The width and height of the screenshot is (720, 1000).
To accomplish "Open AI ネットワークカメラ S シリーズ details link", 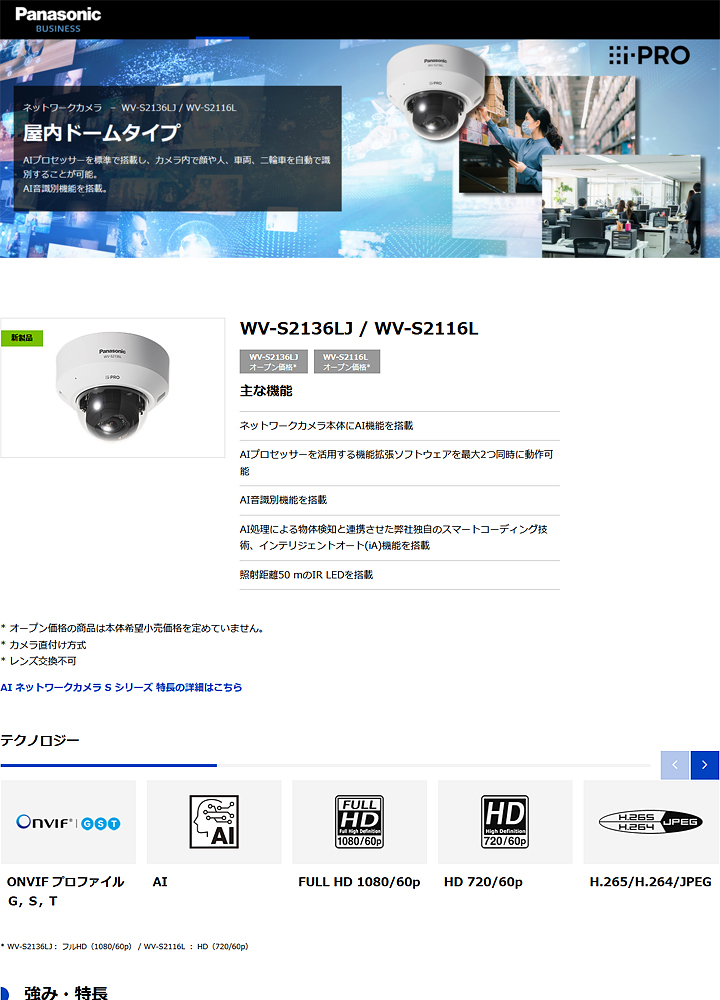I will click(121, 688).
